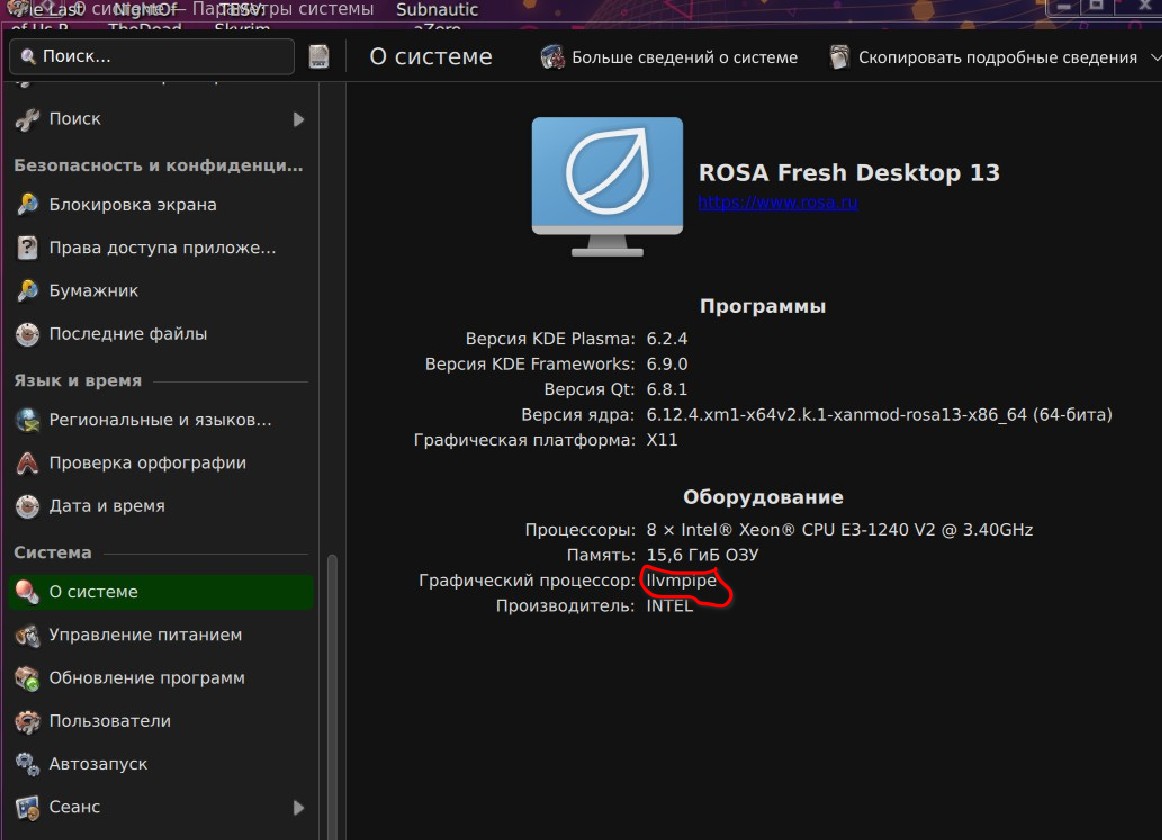
Task: Expand the Поиск submenu arrow
Action: tap(299, 119)
